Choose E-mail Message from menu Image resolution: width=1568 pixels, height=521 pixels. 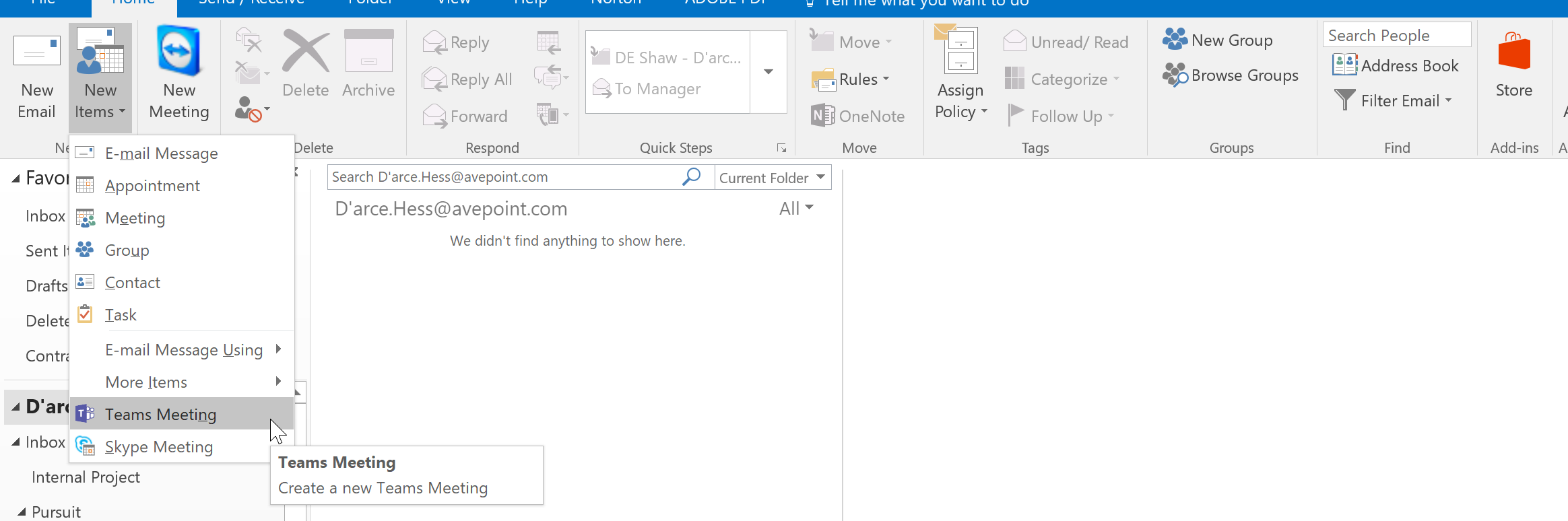tap(182, 153)
